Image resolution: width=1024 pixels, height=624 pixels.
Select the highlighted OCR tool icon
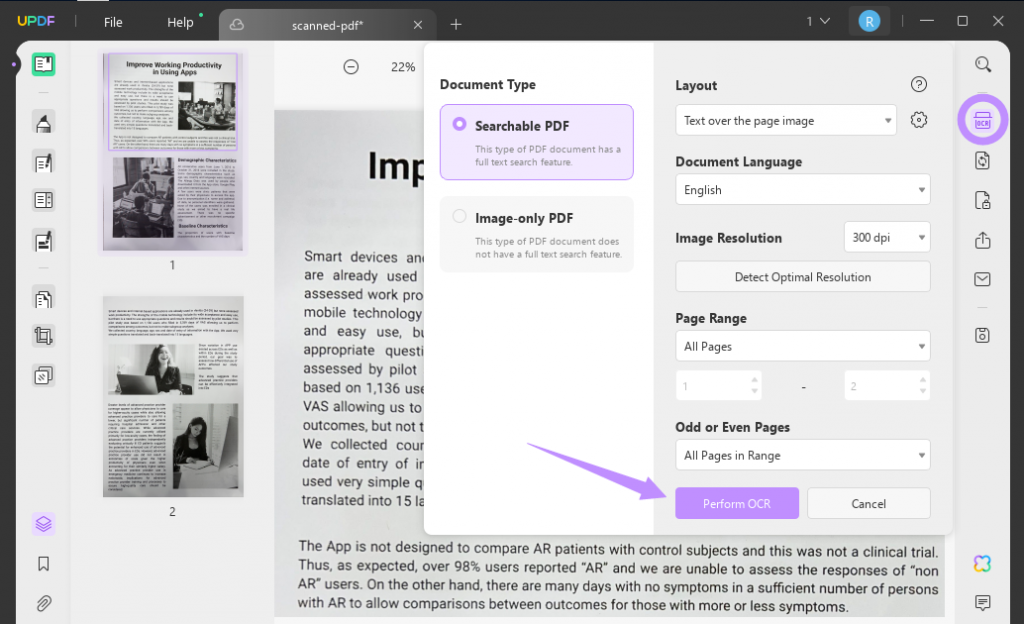point(983,119)
